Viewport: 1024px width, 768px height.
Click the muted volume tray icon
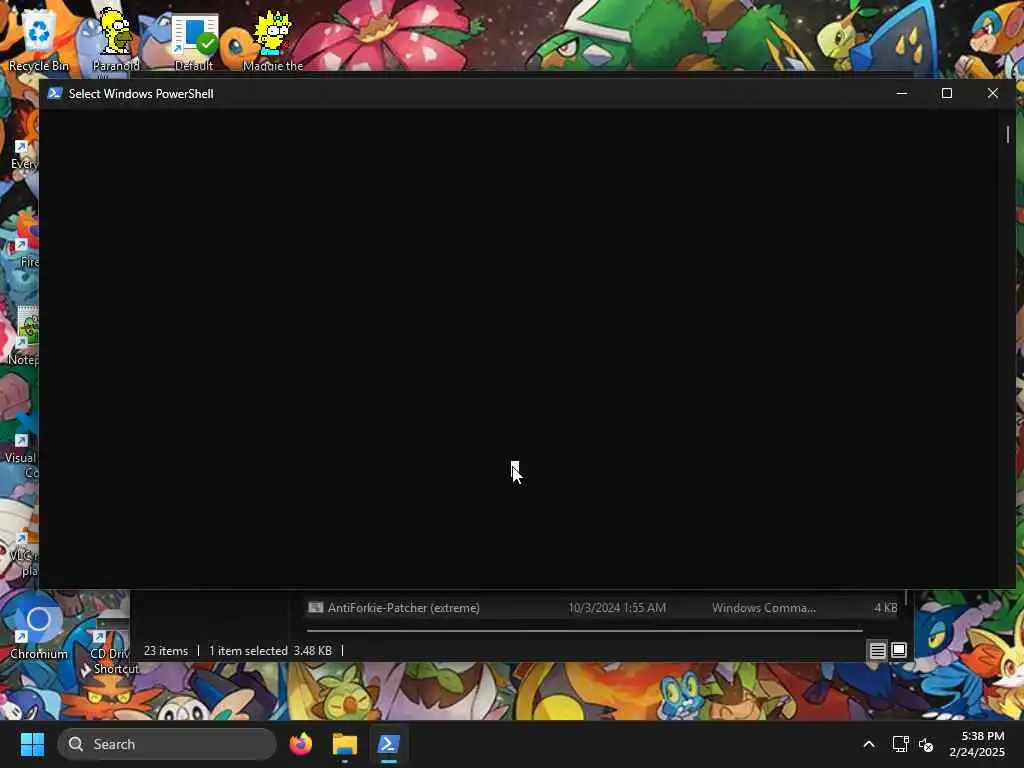click(925, 744)
